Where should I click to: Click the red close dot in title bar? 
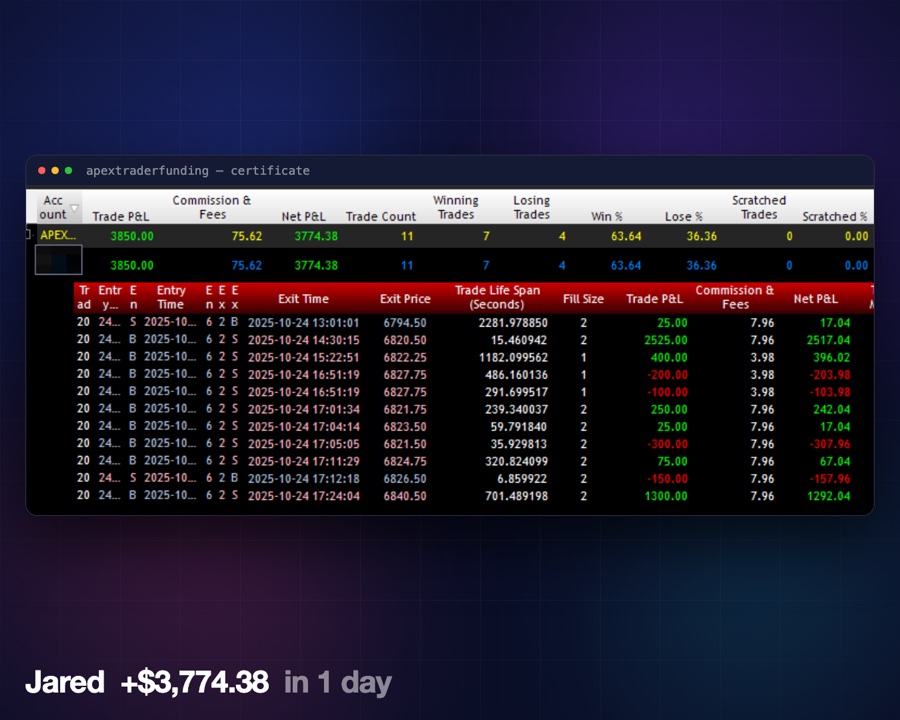point(42,171)
